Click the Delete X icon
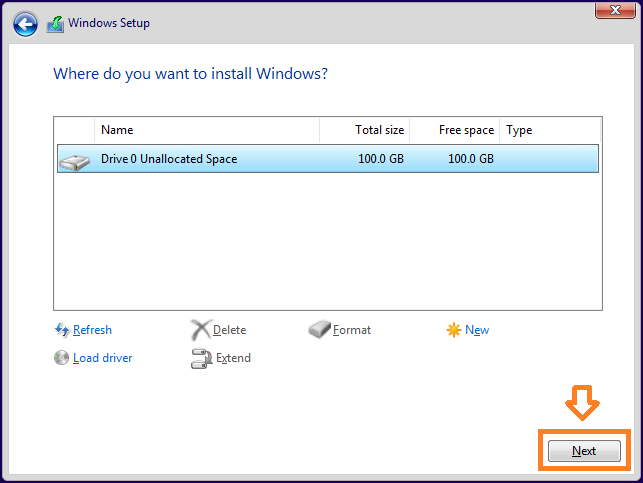 point(201,330)
